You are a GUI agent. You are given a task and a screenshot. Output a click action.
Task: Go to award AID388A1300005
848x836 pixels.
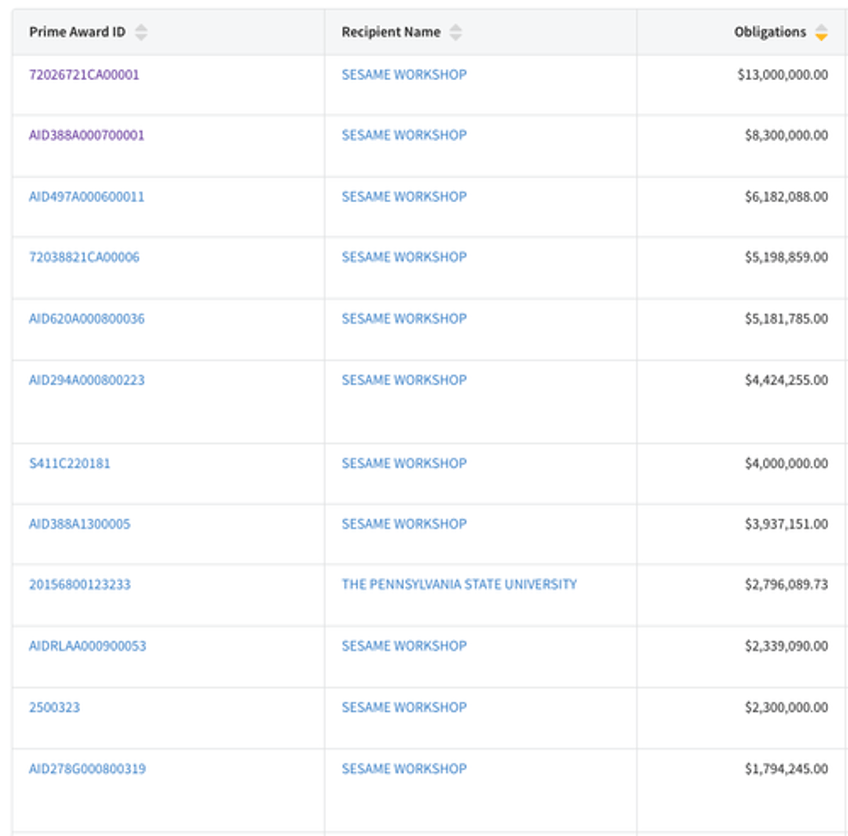(x=79, y=524)
